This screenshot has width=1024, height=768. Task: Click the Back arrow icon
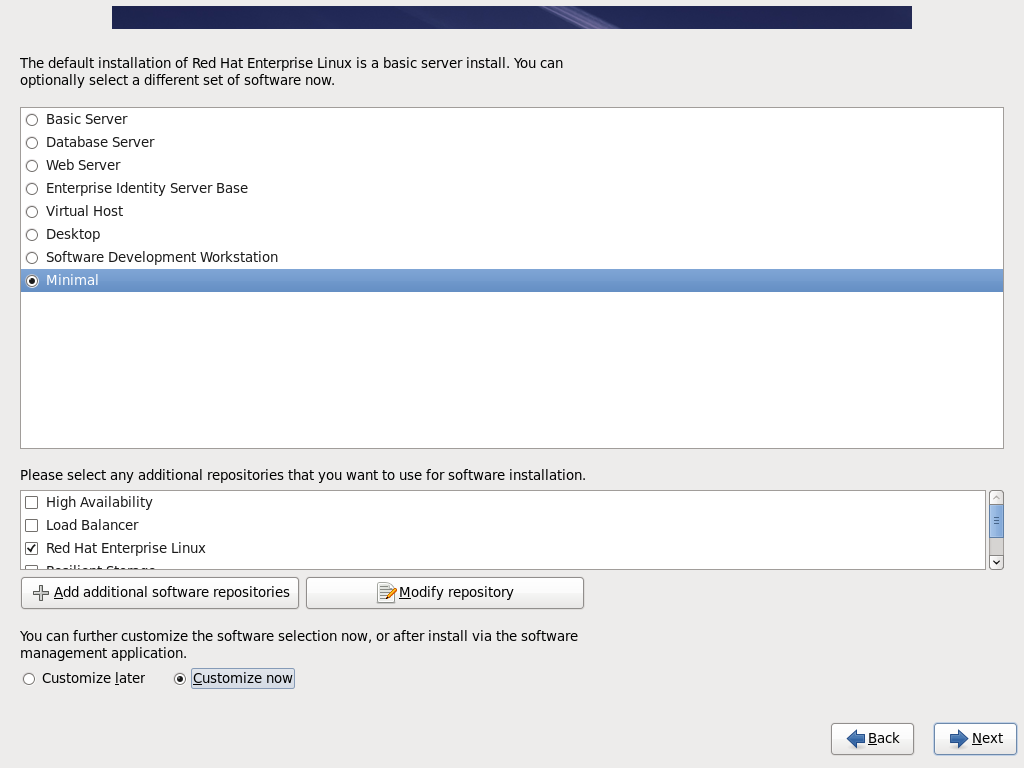click(x=856, y=739)
